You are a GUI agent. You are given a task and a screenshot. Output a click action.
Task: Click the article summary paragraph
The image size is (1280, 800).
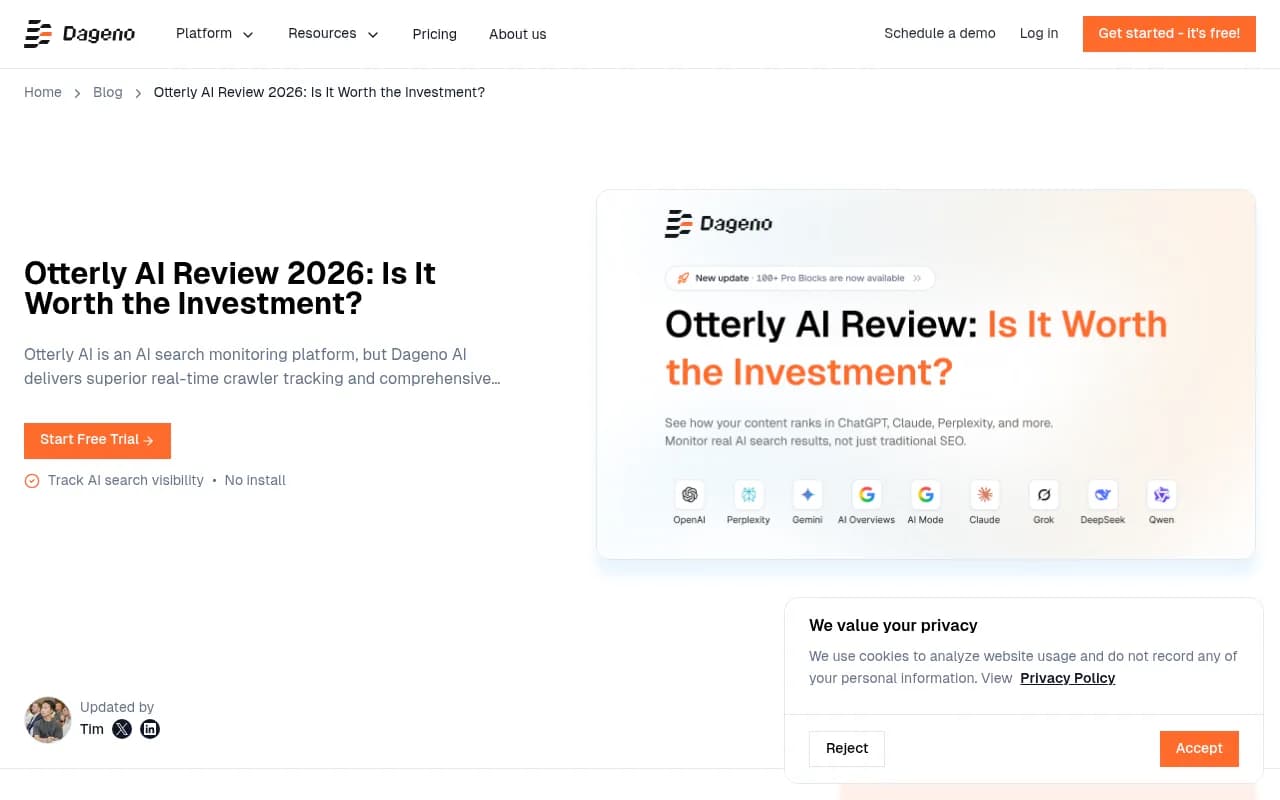point(262,367)
